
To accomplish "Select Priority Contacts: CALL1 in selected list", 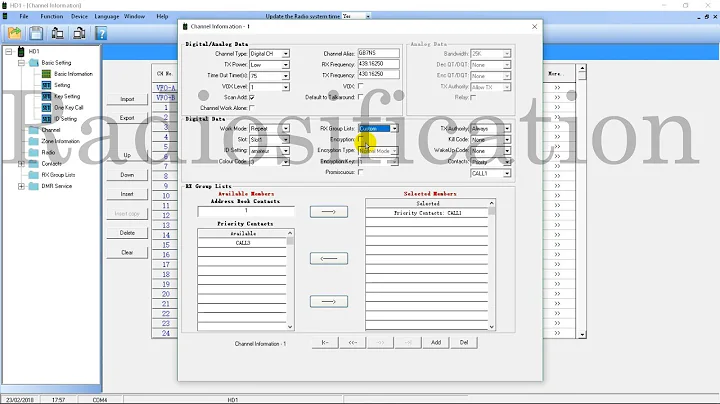I will [x=427, y=213].
